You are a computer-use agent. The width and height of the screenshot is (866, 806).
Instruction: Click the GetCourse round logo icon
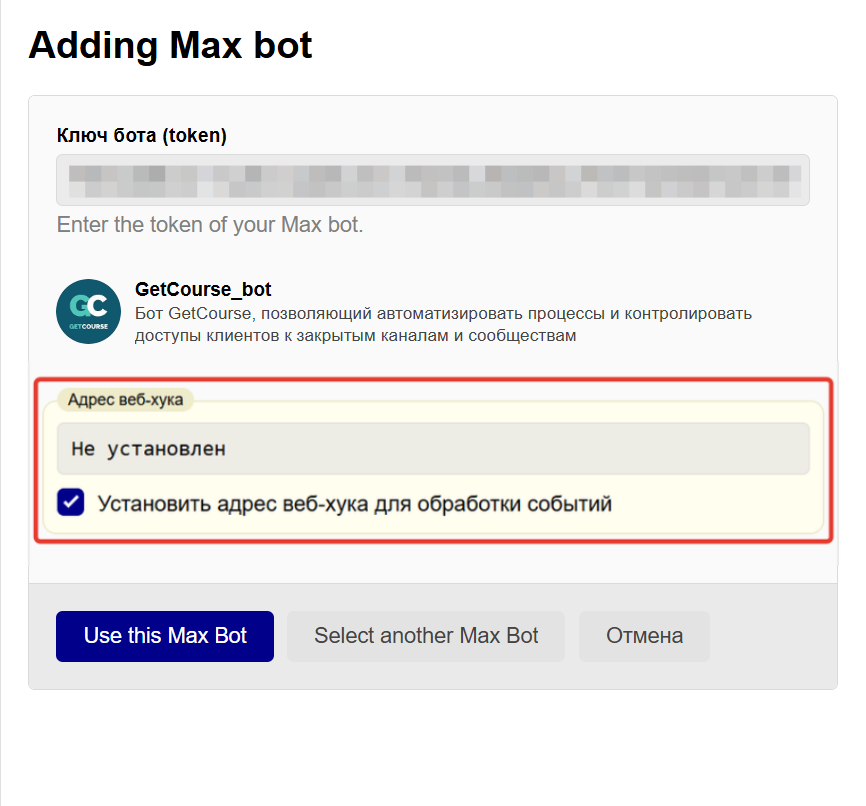88,311
